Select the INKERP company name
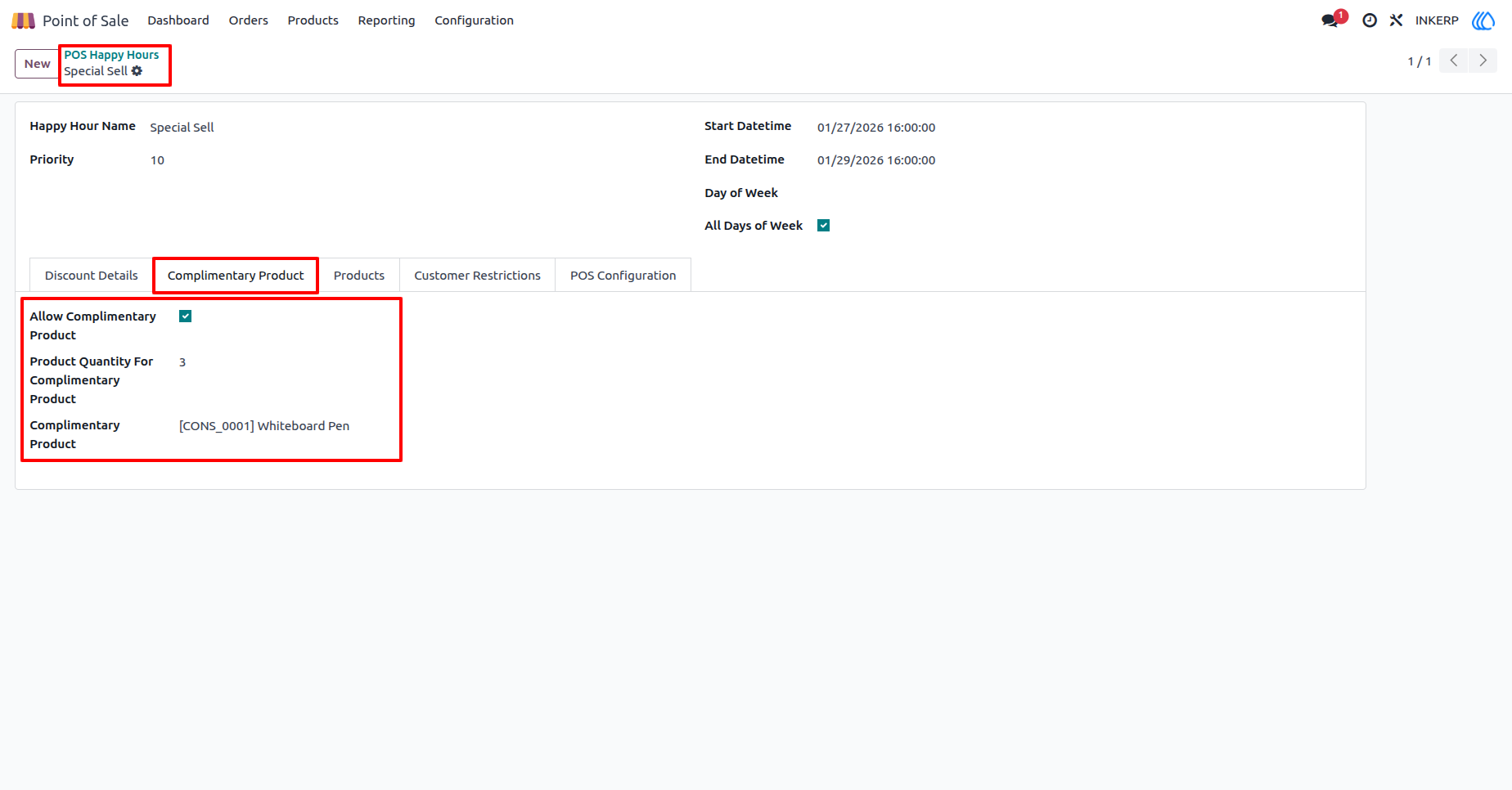 tap(1437, 20)
